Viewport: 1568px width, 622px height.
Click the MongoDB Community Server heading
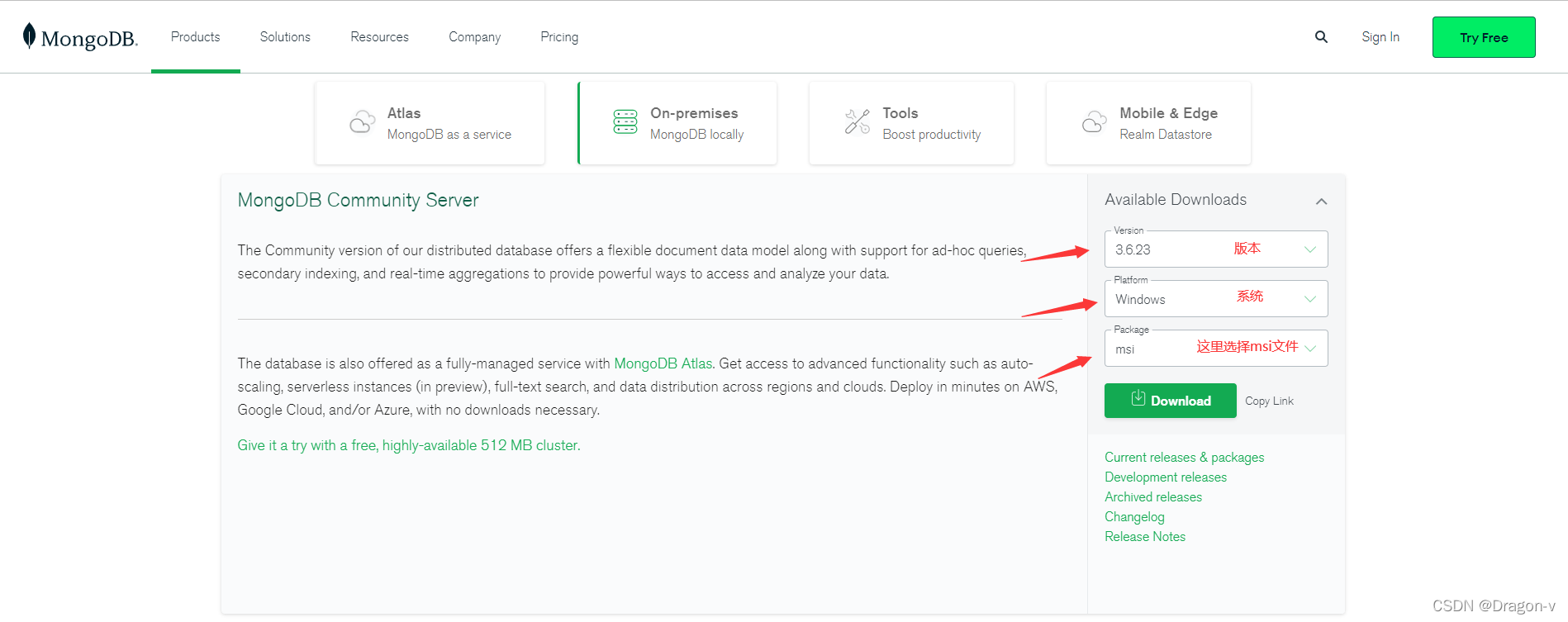(358, 200)
